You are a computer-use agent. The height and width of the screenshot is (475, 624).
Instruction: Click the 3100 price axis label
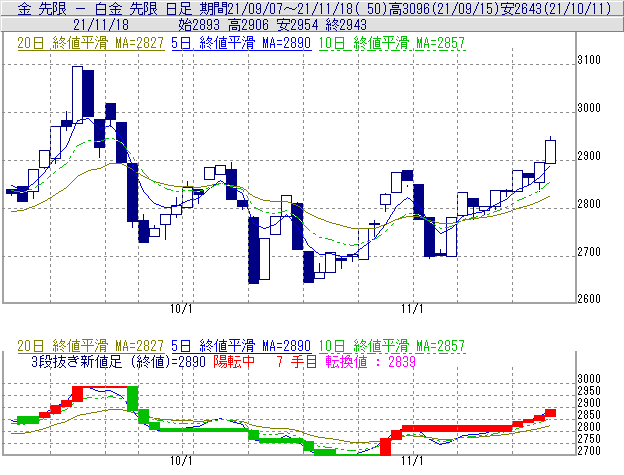(589, 60)
